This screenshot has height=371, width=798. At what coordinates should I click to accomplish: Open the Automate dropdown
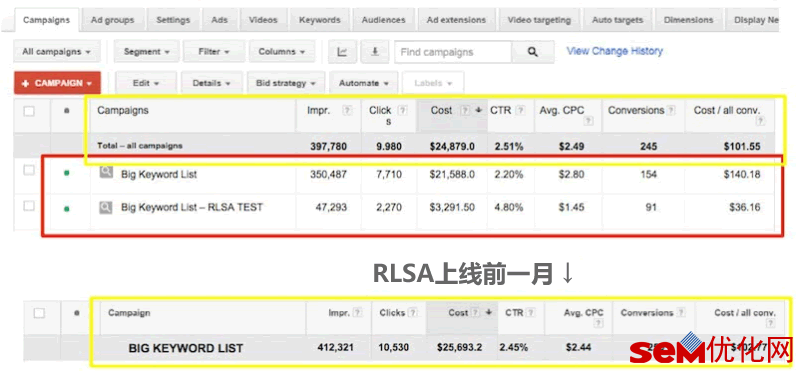(364, 83)
